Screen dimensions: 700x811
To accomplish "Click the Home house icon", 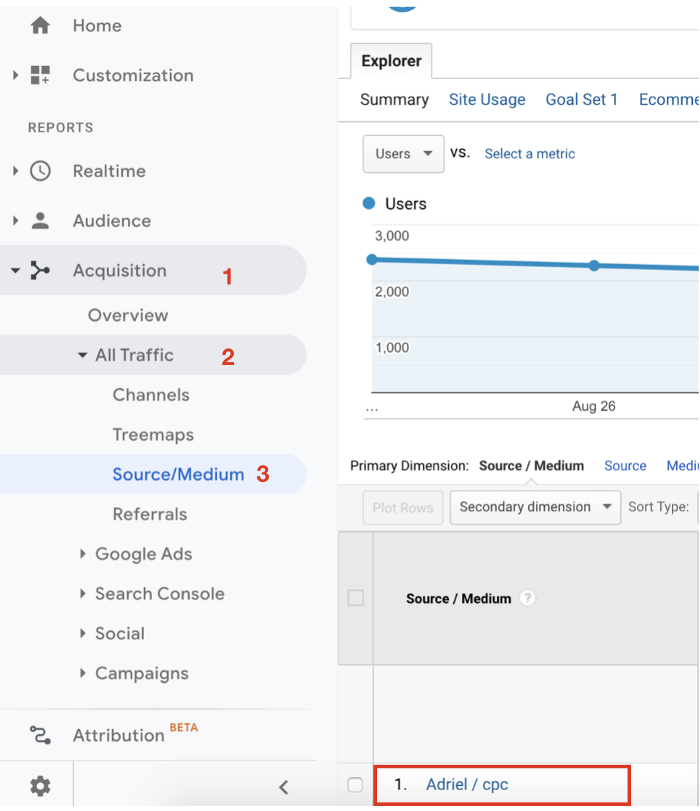I will tap(40, 26).
